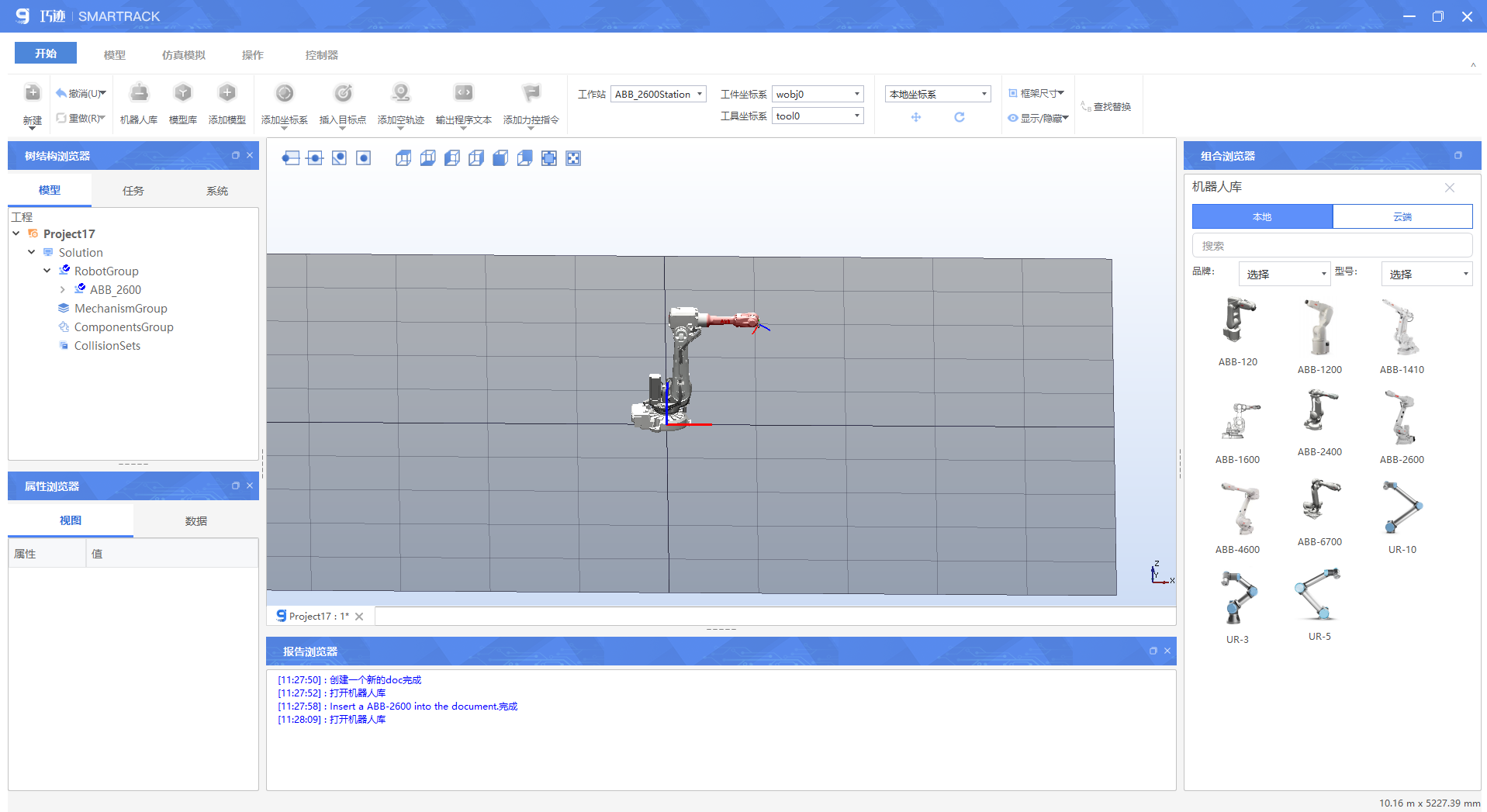
Task: Open the 品牌 brand dropdown
Action: coord(1285,274)
